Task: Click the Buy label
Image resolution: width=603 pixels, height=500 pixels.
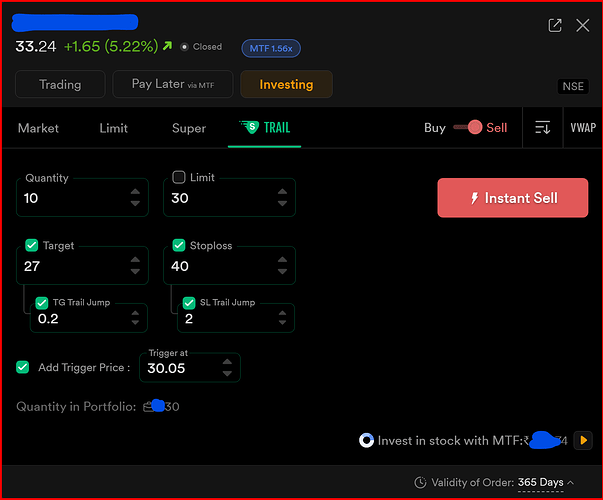Action: click(435, 128)
